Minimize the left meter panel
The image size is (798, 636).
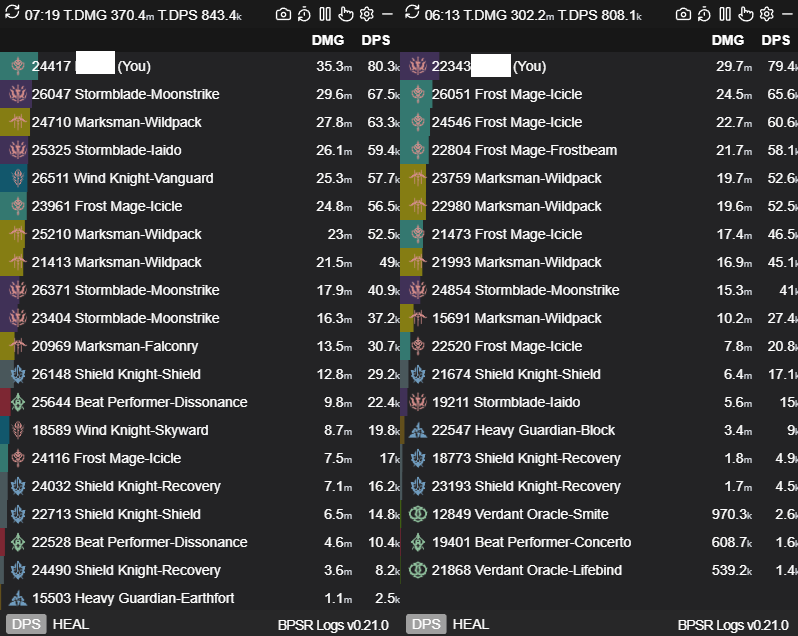(x=387, y=14)
